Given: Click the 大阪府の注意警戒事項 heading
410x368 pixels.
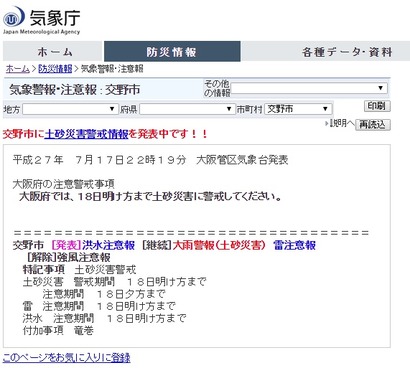Looking at the screenshot, I should pyautogui.click(x=63, y=184).
